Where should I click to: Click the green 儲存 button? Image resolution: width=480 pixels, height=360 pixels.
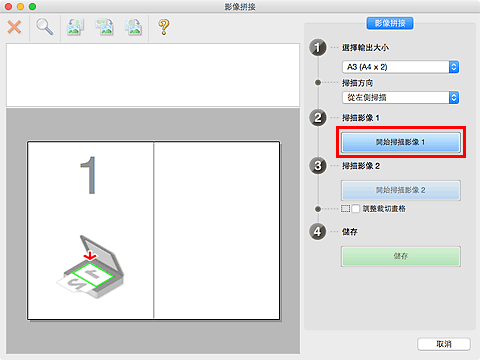401,256
